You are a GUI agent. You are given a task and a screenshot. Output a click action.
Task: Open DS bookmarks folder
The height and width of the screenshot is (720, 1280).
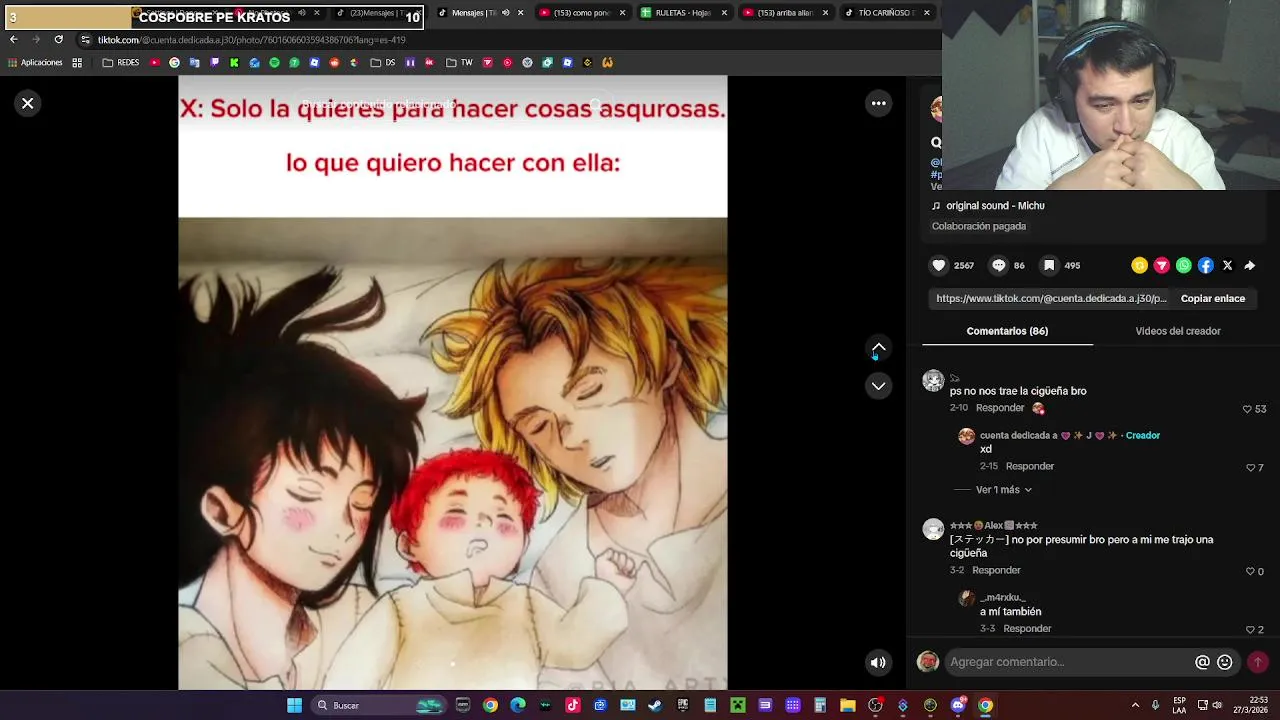pyautogui.click(x=383, y=62)
